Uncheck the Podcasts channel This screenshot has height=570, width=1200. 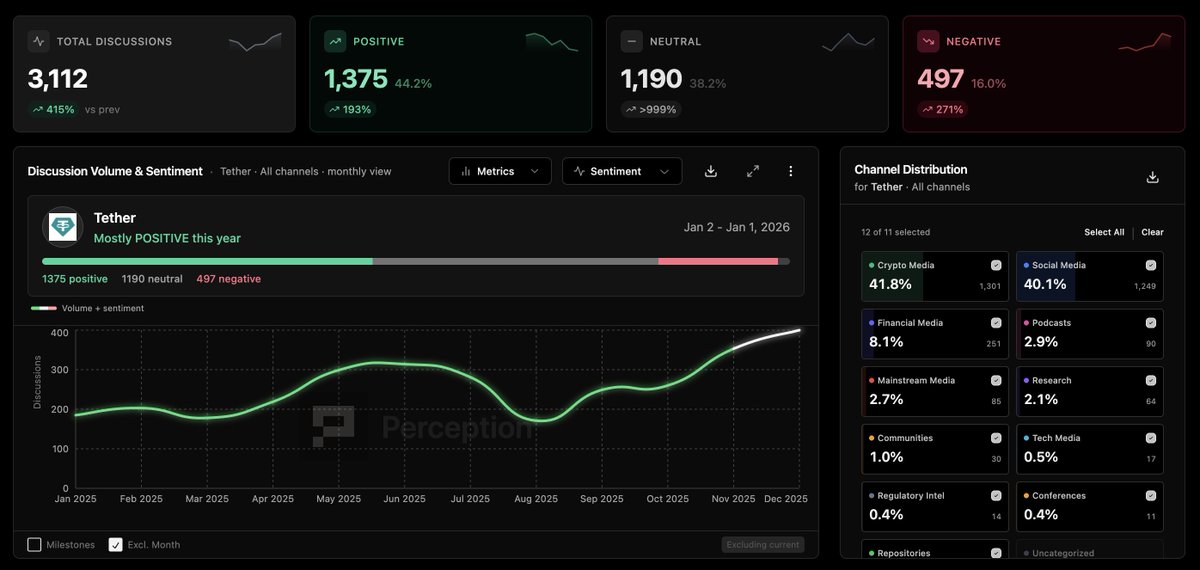1151,323
